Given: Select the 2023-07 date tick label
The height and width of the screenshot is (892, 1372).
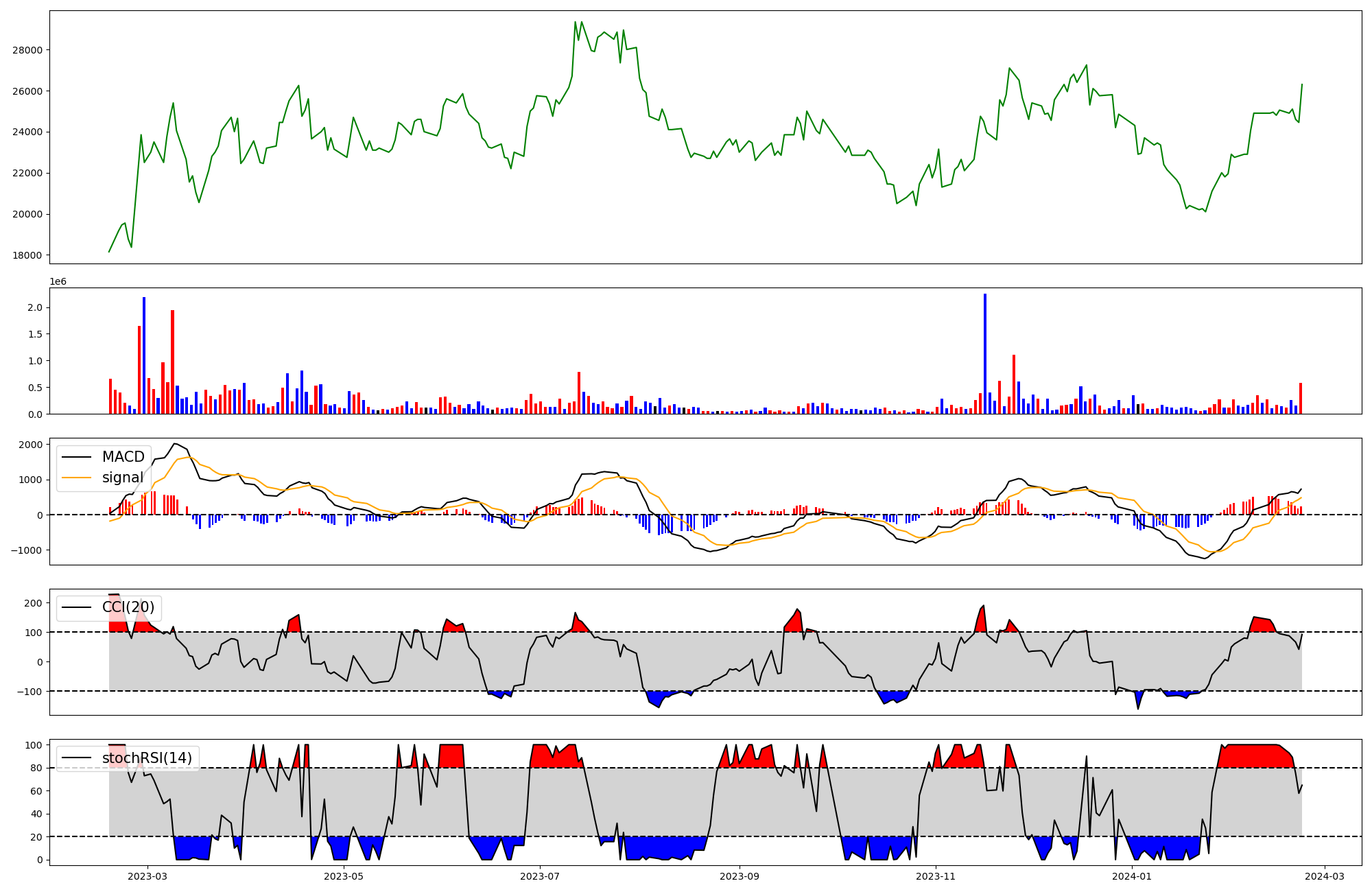Looking at the screenshot, I should tap(540, 876).
